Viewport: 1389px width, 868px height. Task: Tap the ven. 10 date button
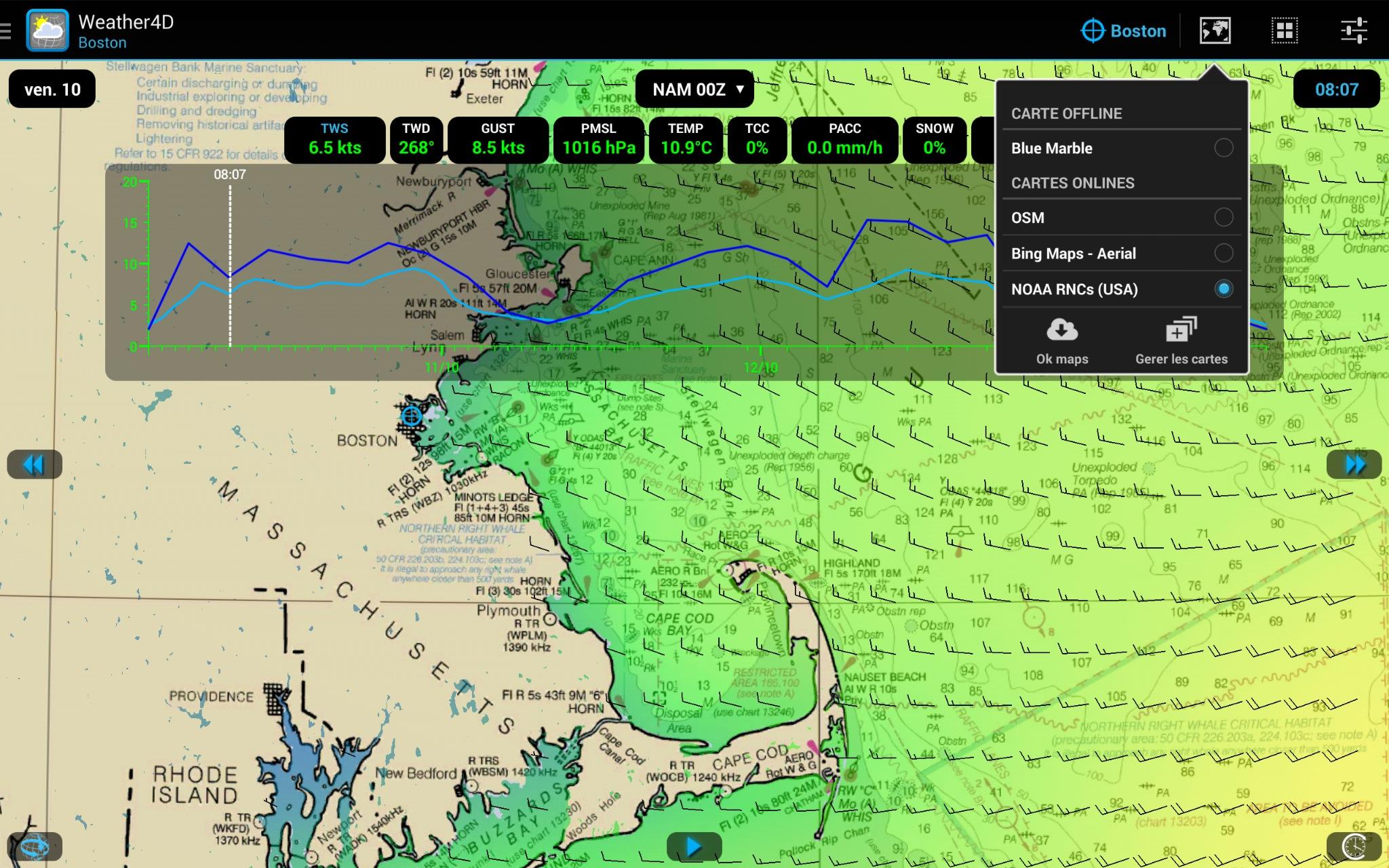[52, 90]
